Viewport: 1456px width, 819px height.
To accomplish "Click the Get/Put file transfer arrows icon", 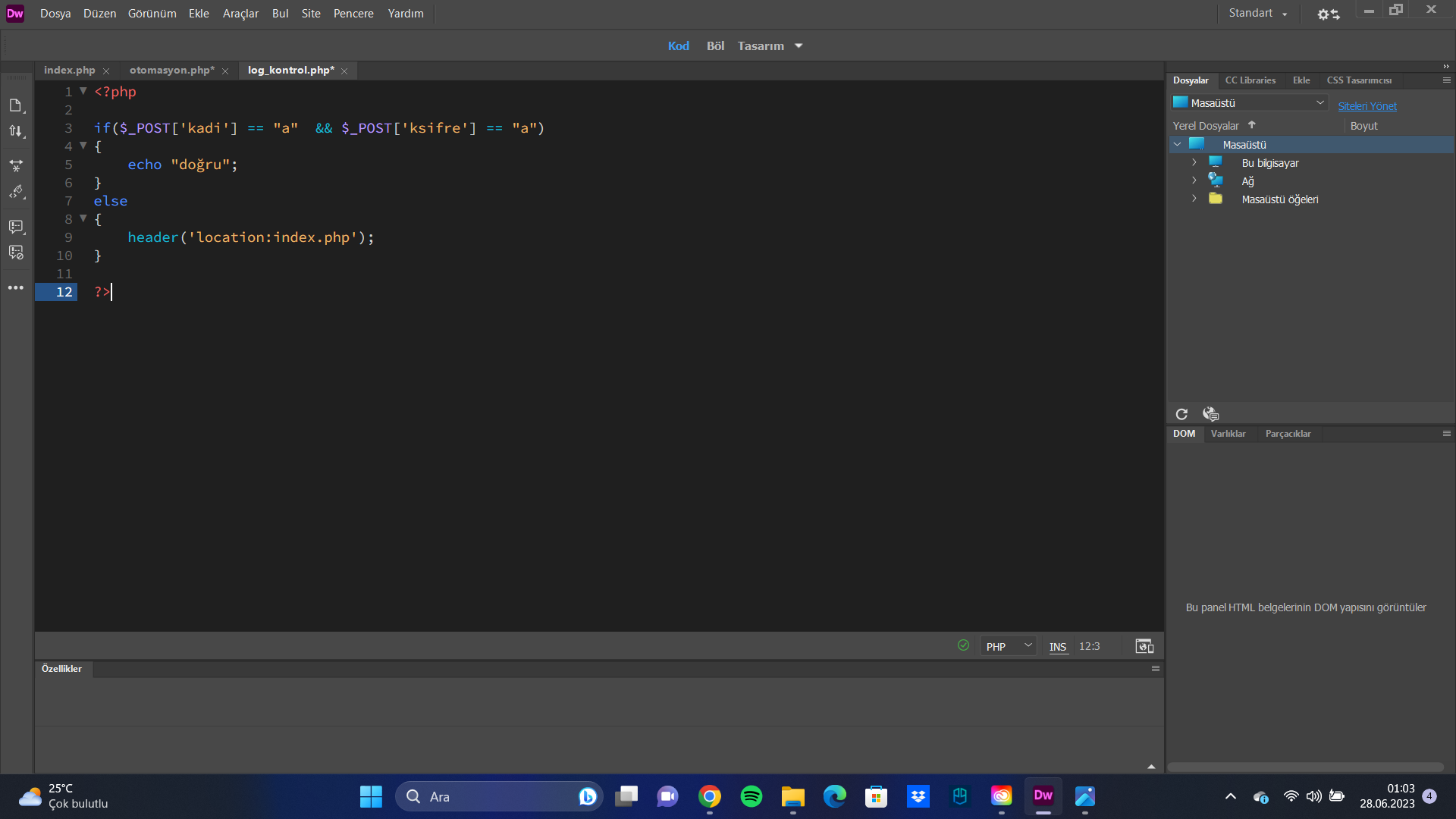I will (16, 132).
